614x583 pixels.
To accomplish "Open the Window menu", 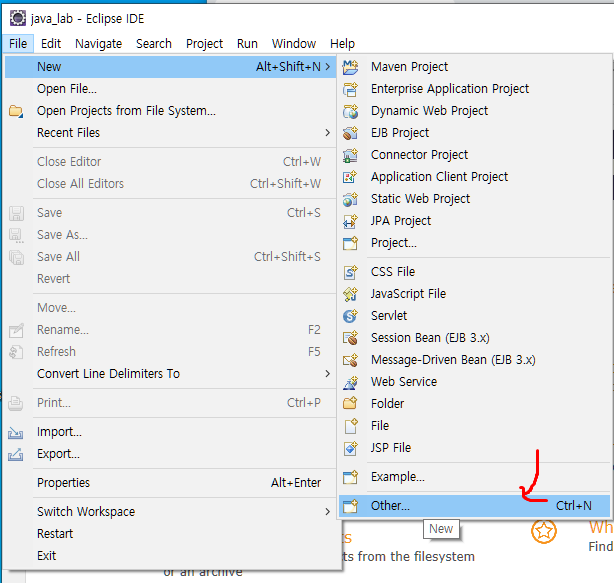I will point(294,43).
